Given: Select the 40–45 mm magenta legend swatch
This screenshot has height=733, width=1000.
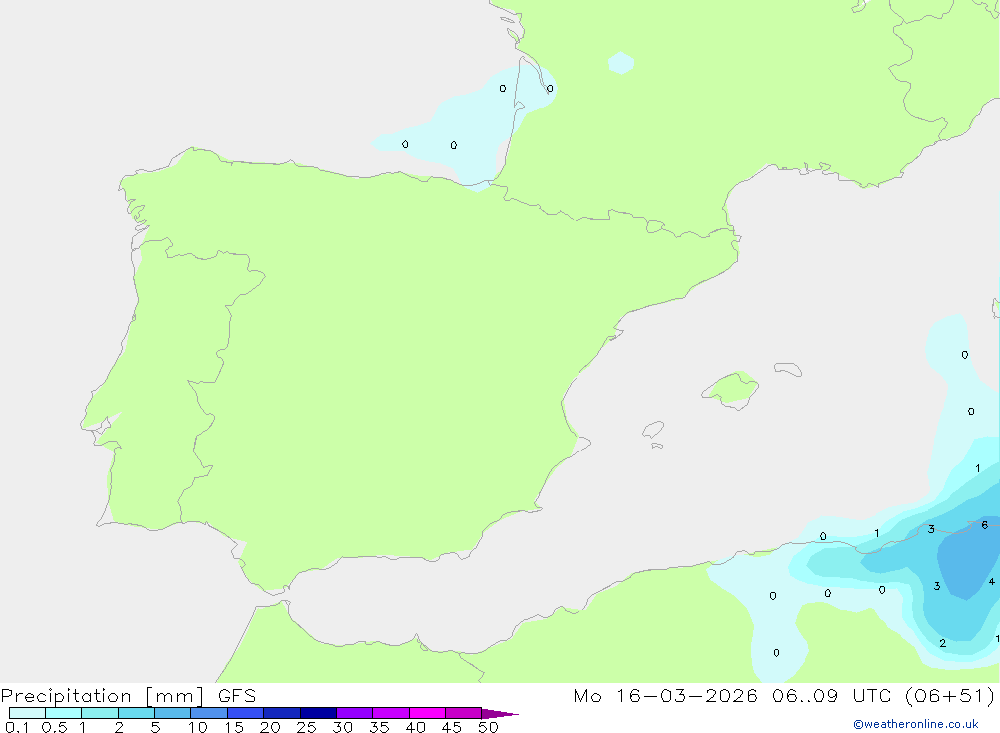Looking at the screenshot, I should (x=427, y=713).
